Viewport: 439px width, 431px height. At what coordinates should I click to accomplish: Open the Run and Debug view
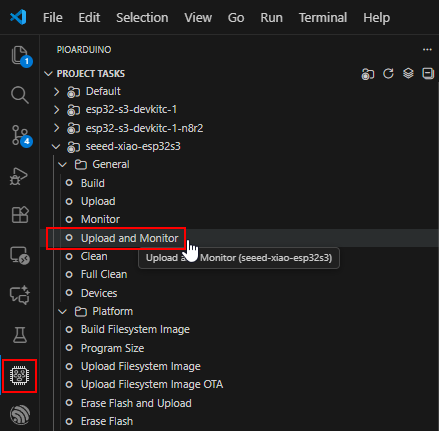[19, 175]
